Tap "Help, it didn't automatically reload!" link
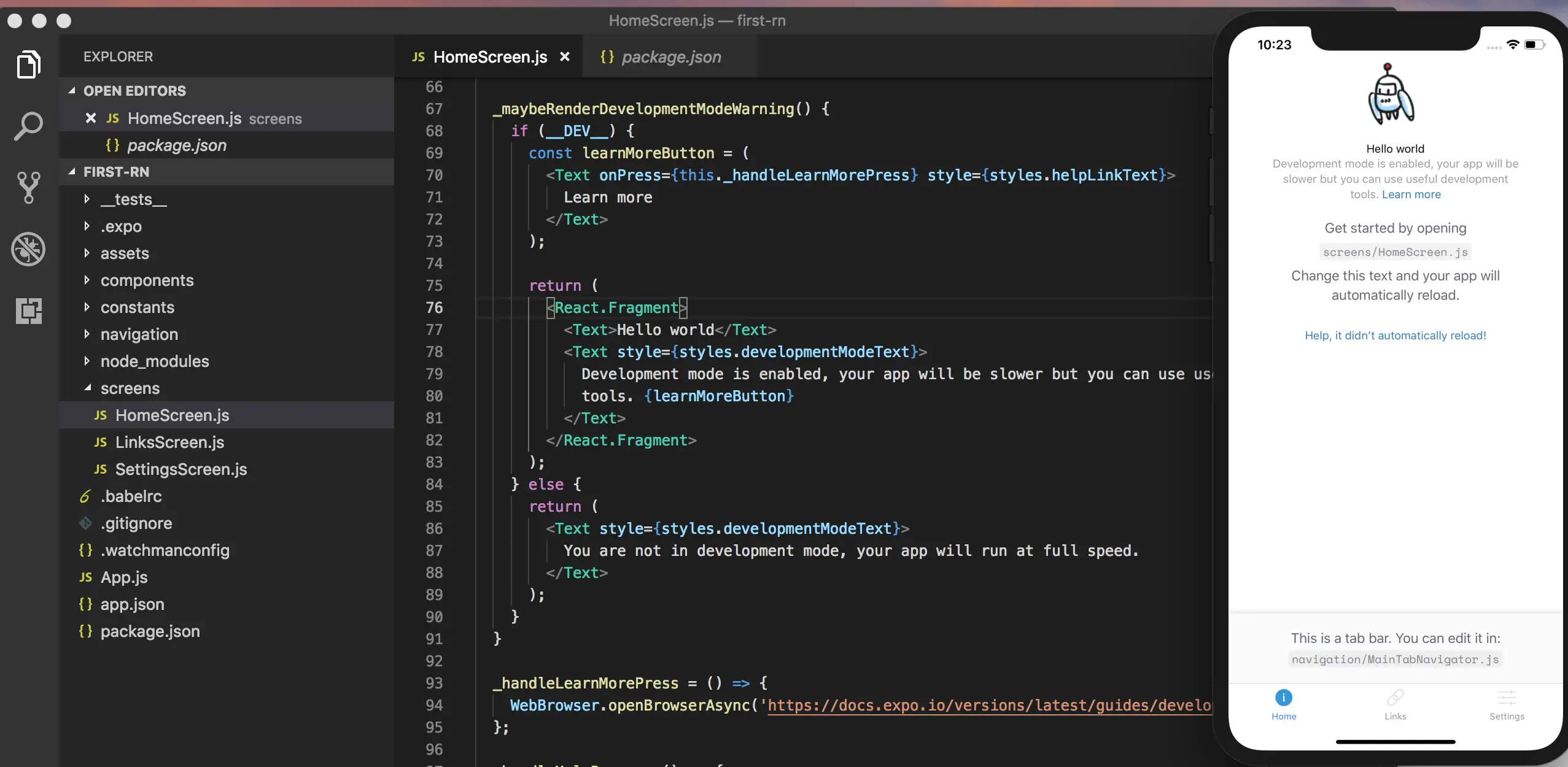 tap(1395, 335)
